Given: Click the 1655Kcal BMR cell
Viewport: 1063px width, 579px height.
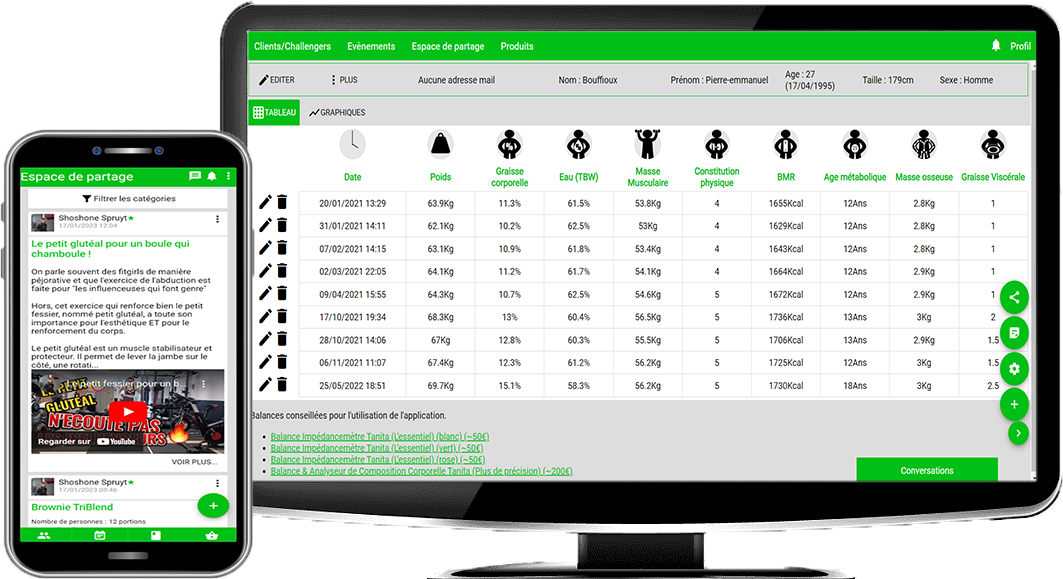Looking at the screenshot, I should 786,203.
